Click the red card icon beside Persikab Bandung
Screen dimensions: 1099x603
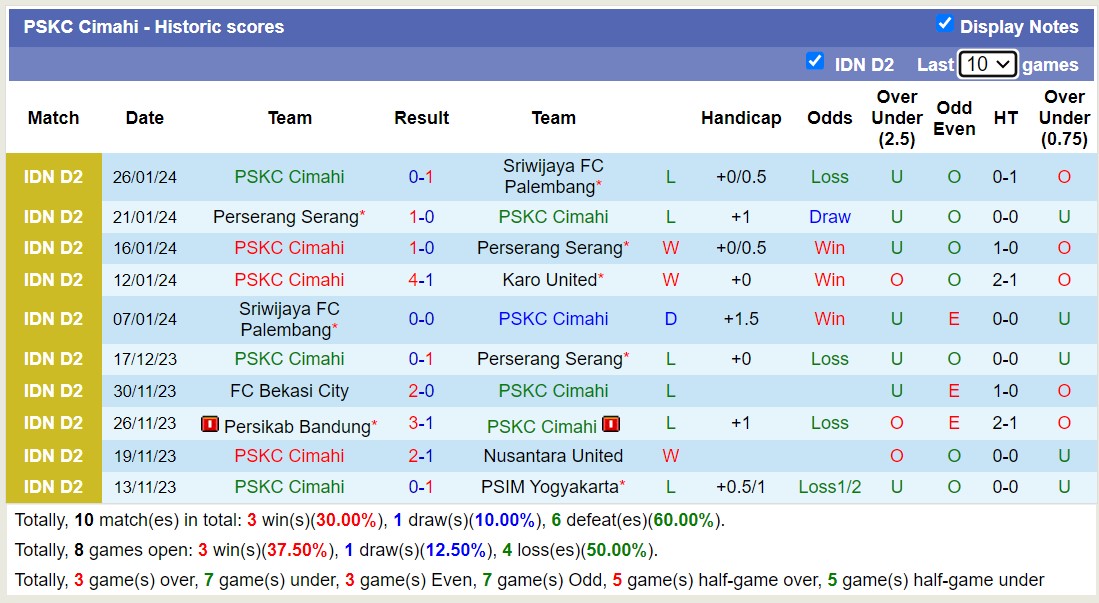(x=211, y=423)
